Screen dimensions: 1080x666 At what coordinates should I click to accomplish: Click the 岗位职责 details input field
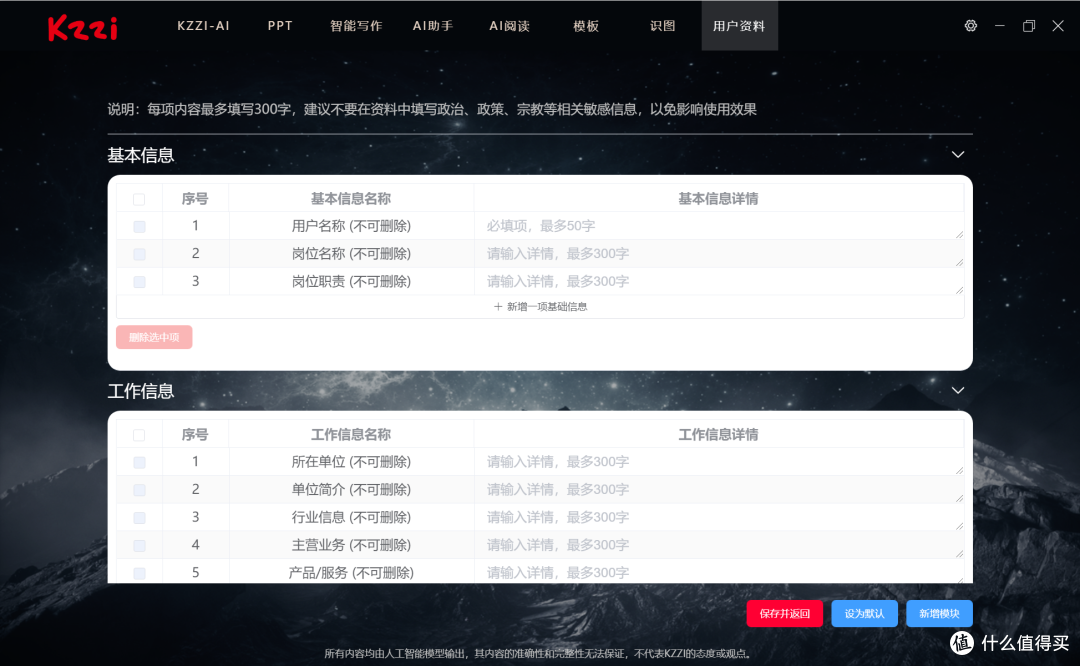[718, 281]
